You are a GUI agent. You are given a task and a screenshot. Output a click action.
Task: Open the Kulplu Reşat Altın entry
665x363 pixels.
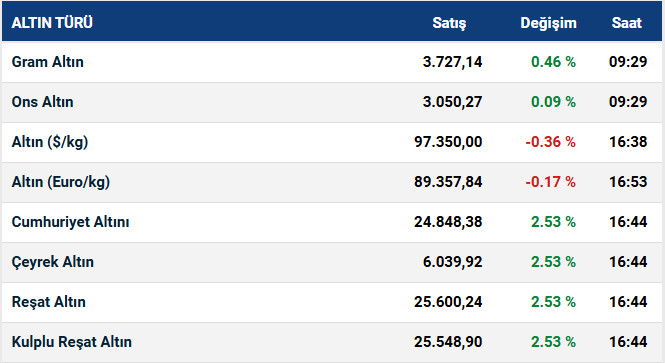[x=72, y=342]
